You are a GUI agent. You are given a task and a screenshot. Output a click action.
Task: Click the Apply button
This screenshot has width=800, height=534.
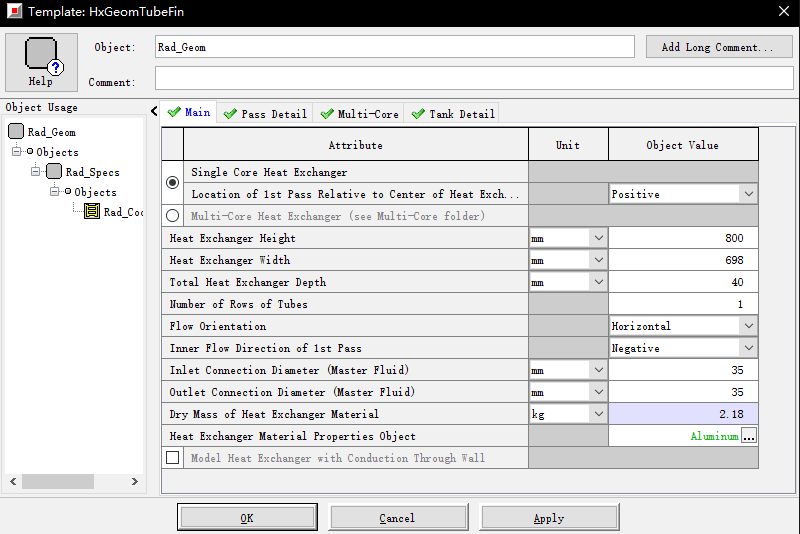548,518
